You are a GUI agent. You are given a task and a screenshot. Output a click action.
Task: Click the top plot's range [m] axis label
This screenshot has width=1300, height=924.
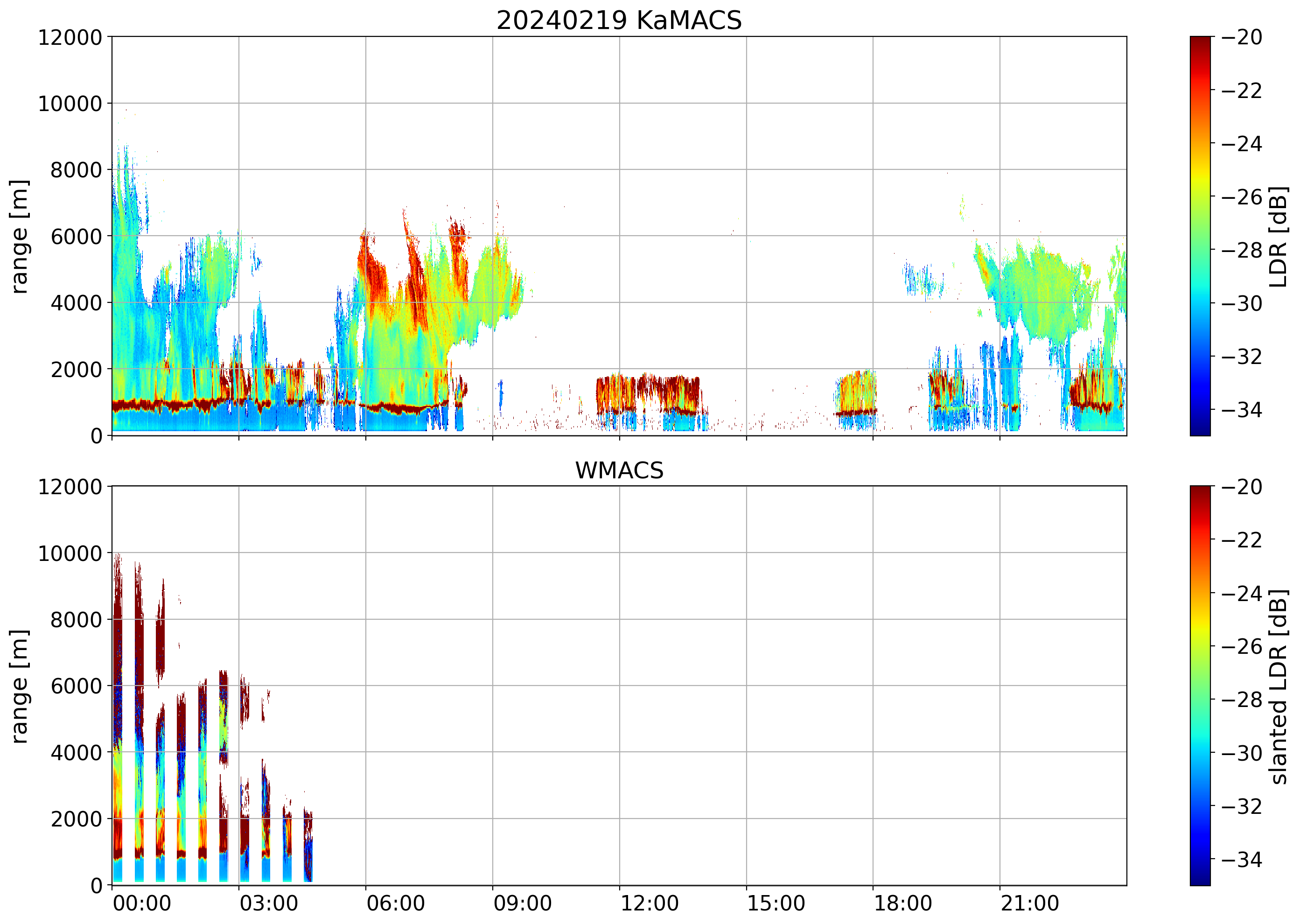point(19,236)
